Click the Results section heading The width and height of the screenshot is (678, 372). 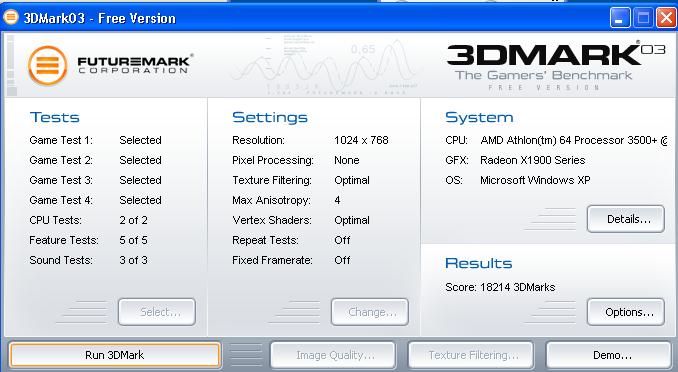tap(479, 263)
